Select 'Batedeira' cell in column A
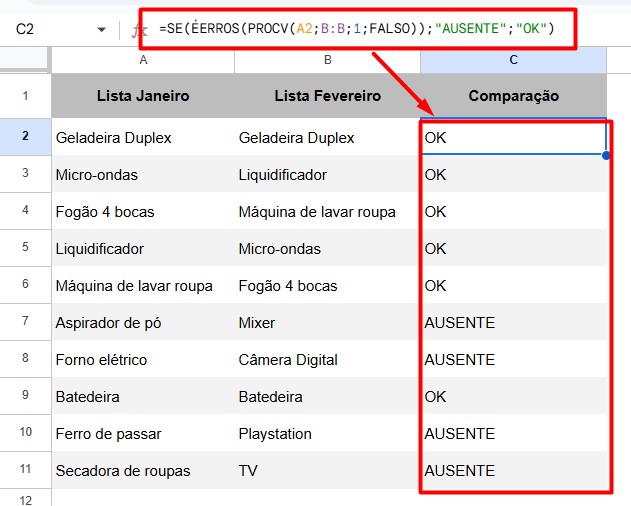This screenshot has height=506, width=631. tap(143, 397)
